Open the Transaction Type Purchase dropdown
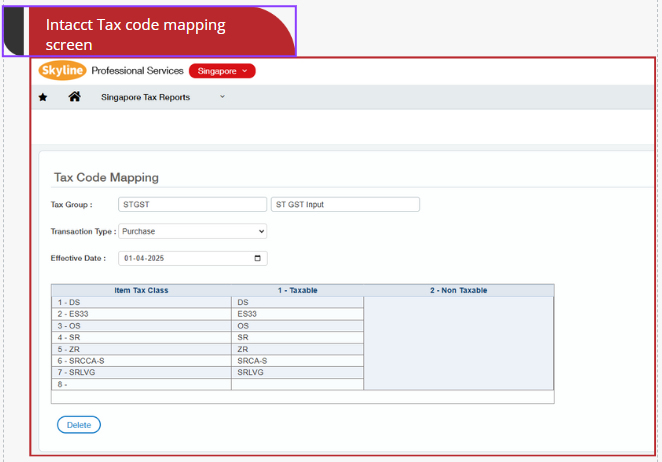The image size is (662, 462). coord(192,231)
